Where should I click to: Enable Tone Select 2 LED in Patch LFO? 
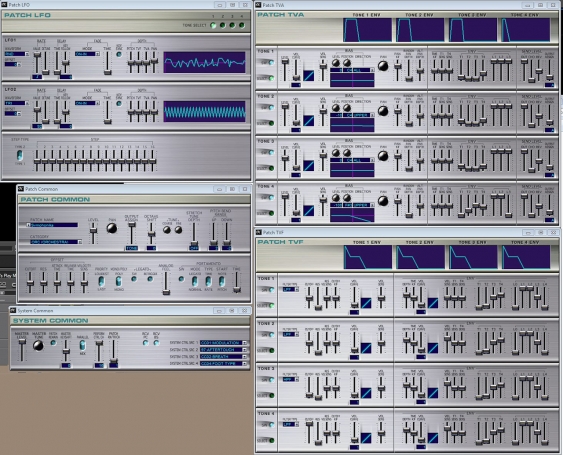coord(223,25)
